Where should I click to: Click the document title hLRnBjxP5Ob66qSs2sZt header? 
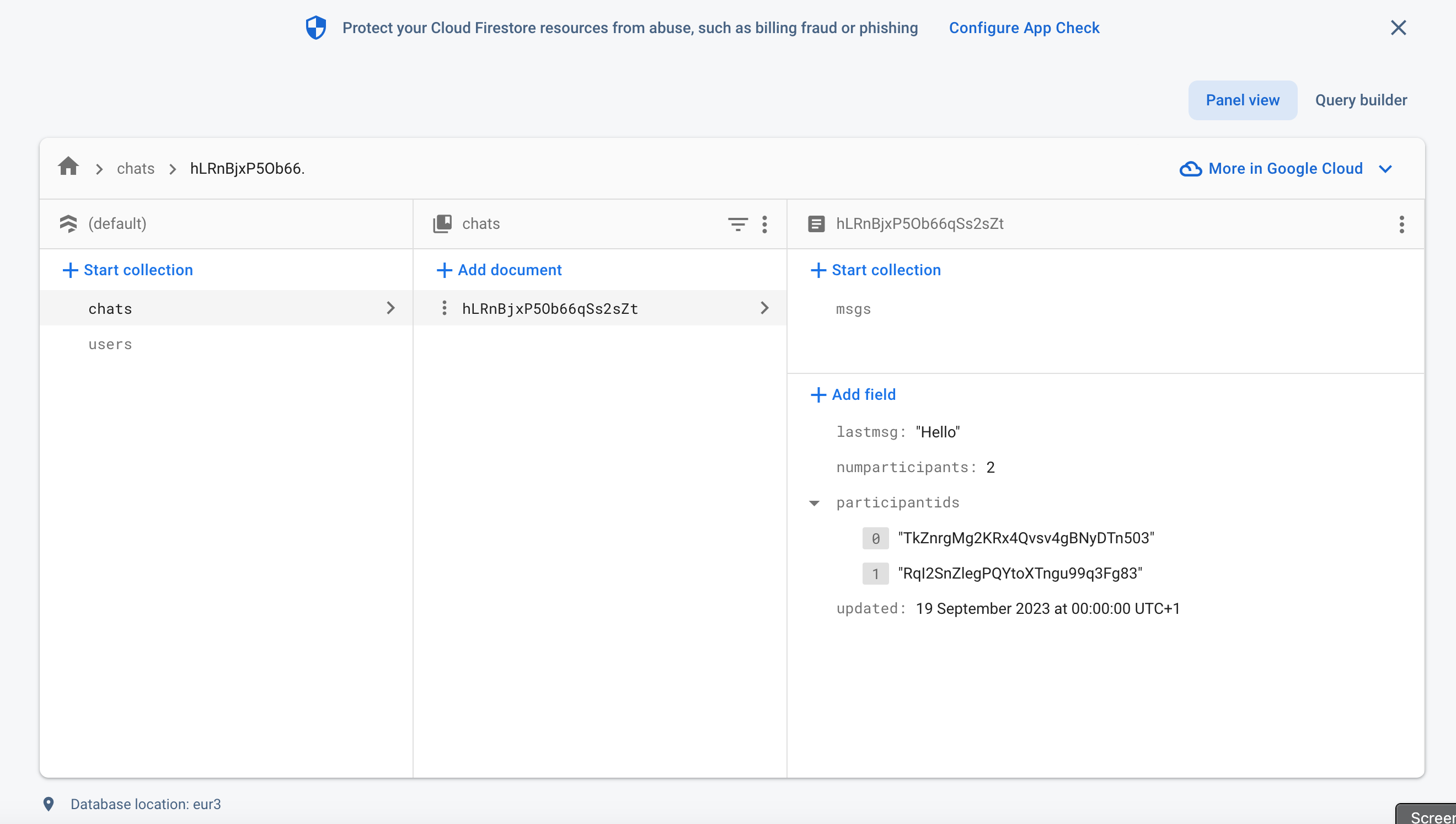pos(919,224)
